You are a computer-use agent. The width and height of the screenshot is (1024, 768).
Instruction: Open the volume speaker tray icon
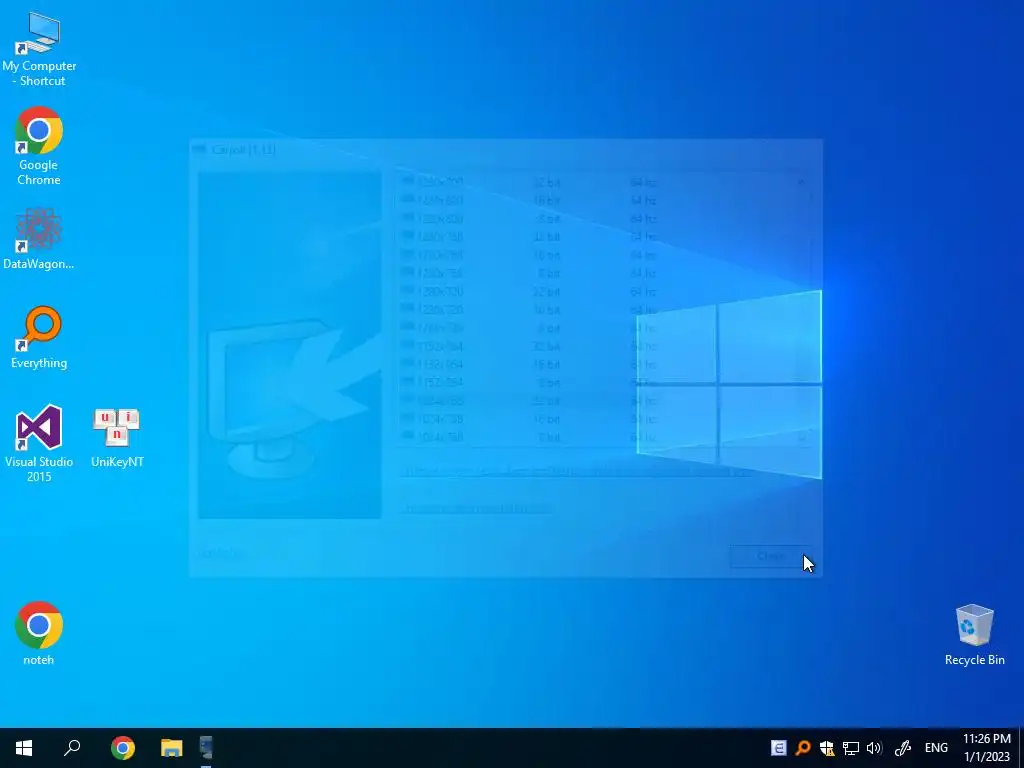874,748
